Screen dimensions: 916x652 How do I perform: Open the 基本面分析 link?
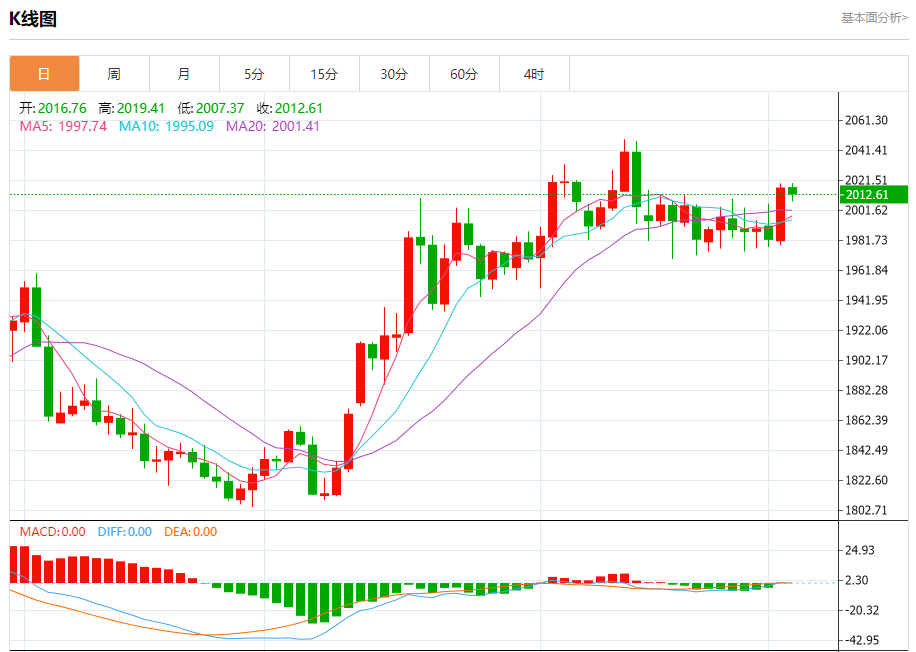[875, 18]
